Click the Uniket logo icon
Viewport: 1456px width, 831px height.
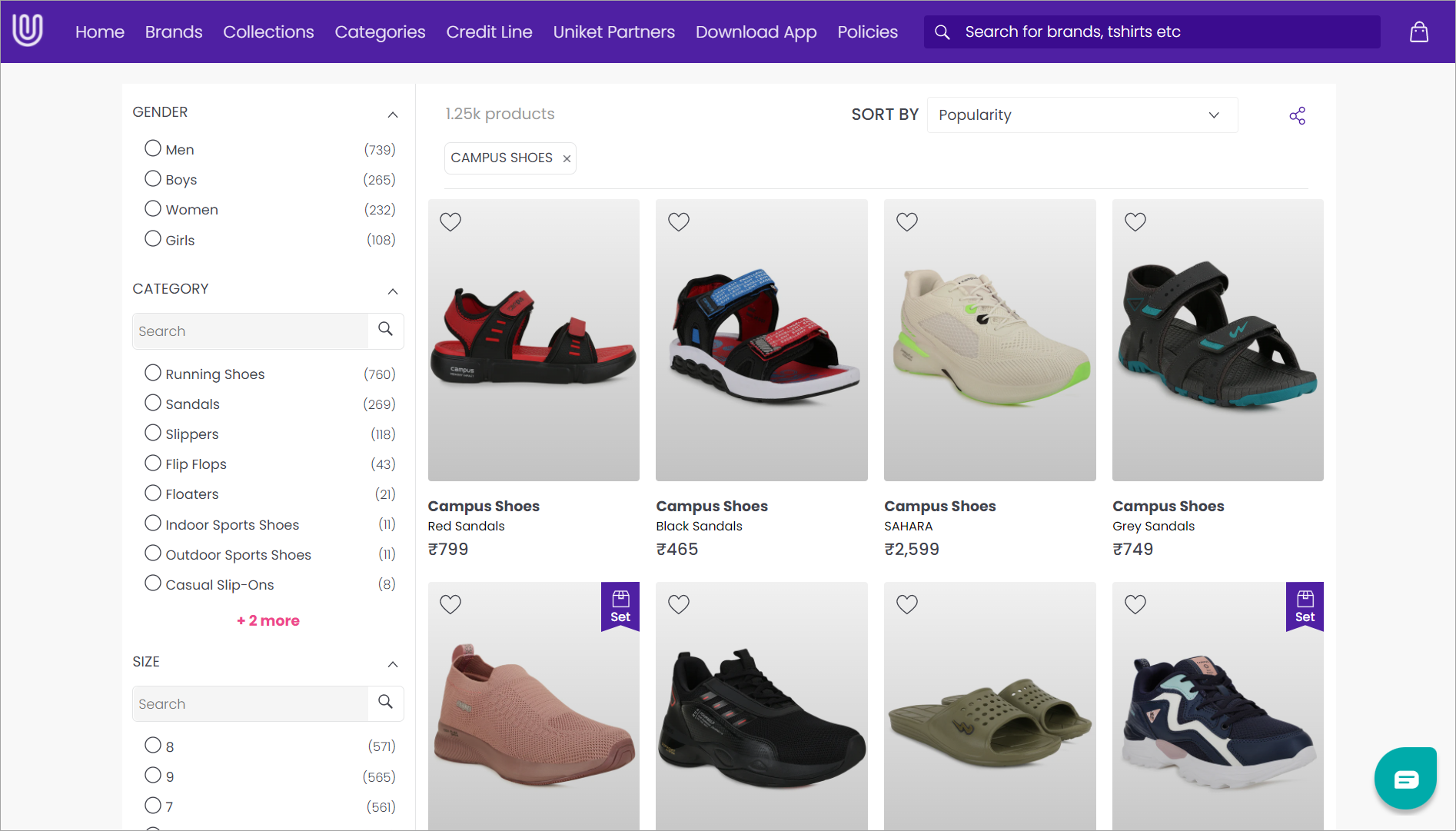click(x=28, y=31)
